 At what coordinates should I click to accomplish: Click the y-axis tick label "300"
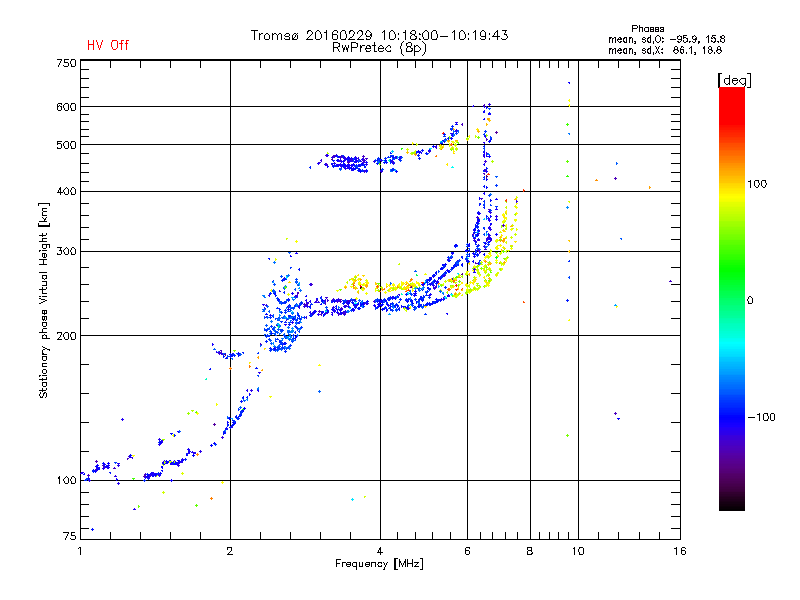coord(66,252)
